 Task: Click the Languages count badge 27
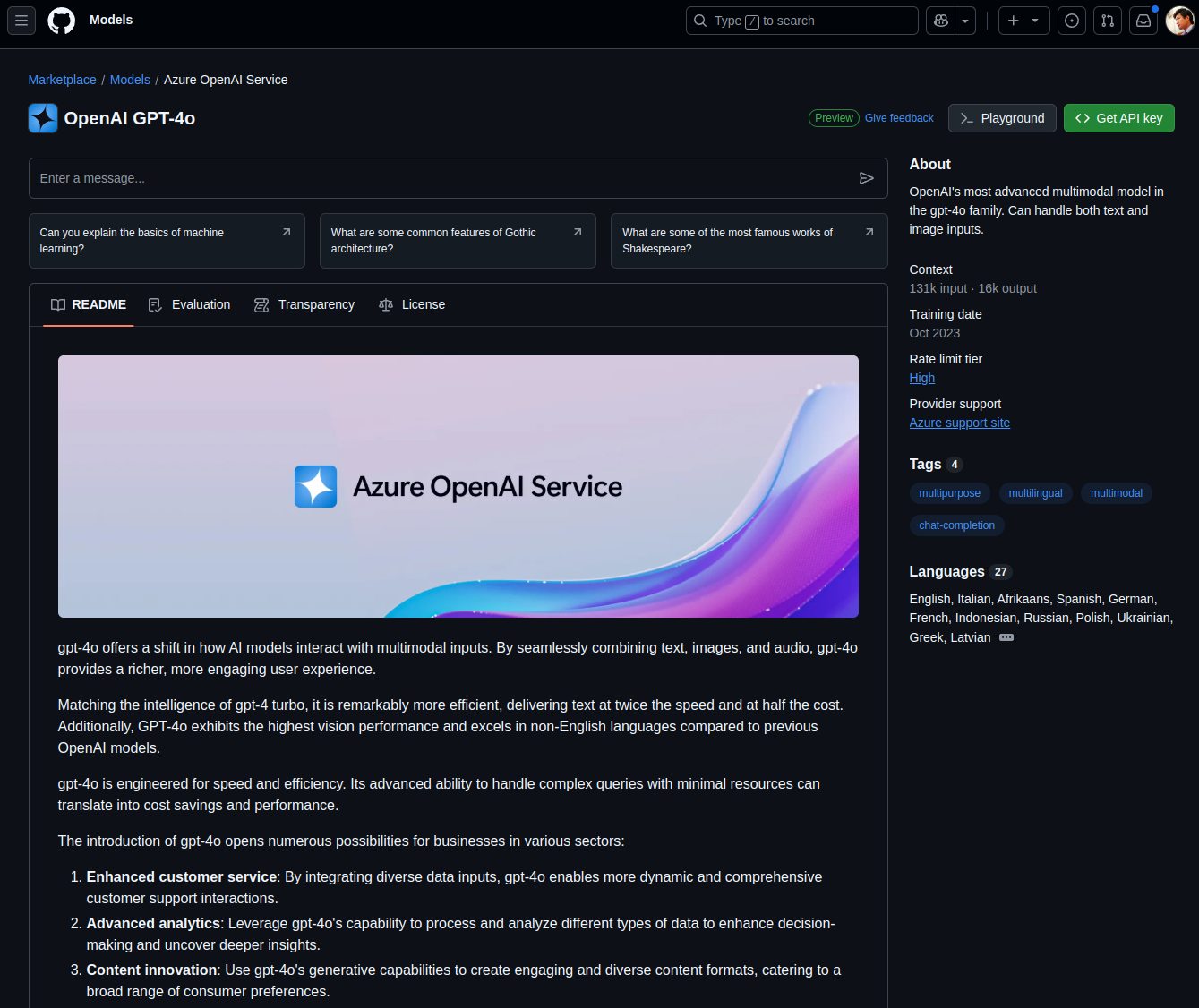1000,571
